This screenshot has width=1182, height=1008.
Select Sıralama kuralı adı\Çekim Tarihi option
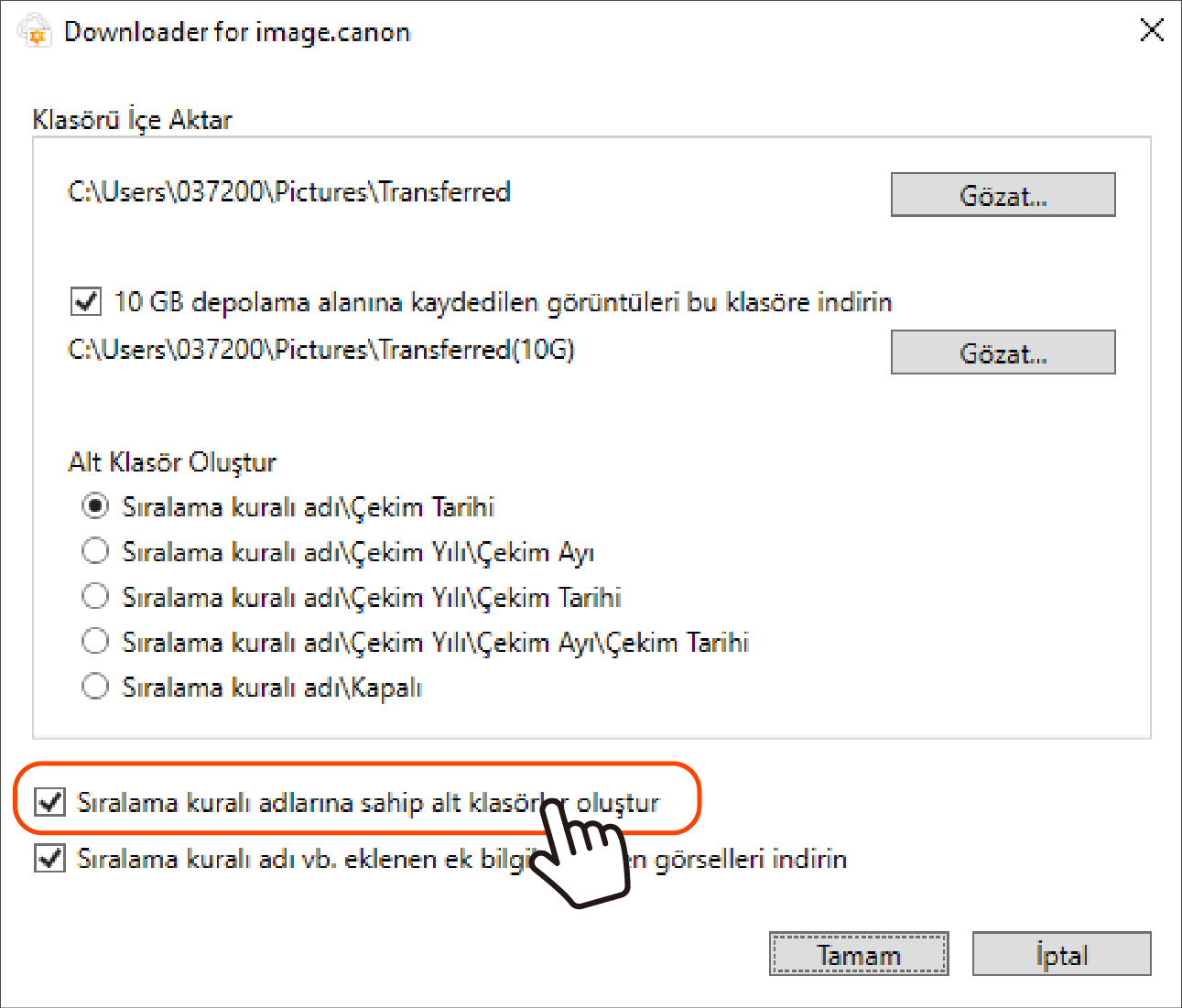point(95,506)
